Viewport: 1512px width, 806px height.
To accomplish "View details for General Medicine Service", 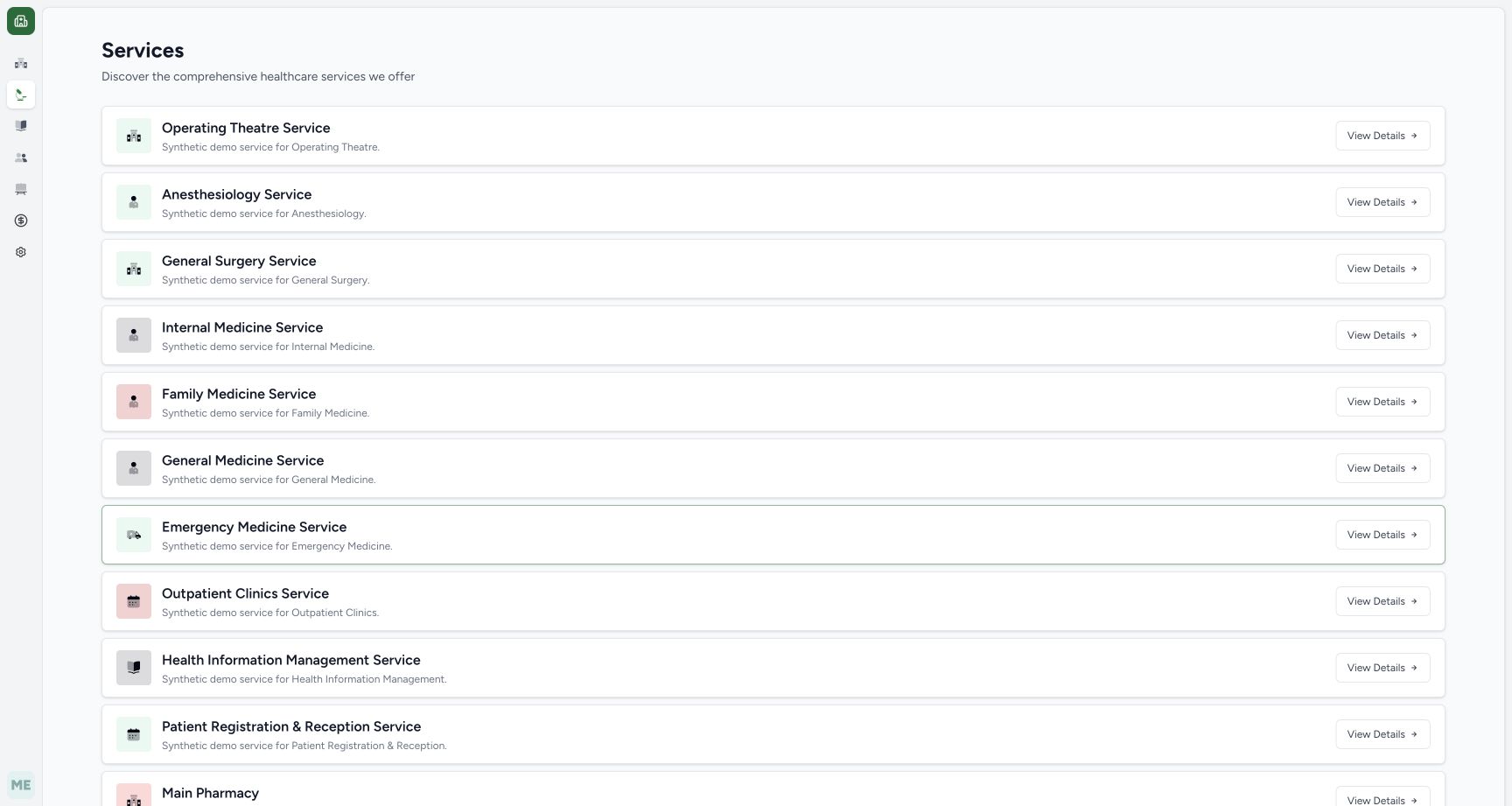I will (x=1382, y=468).
